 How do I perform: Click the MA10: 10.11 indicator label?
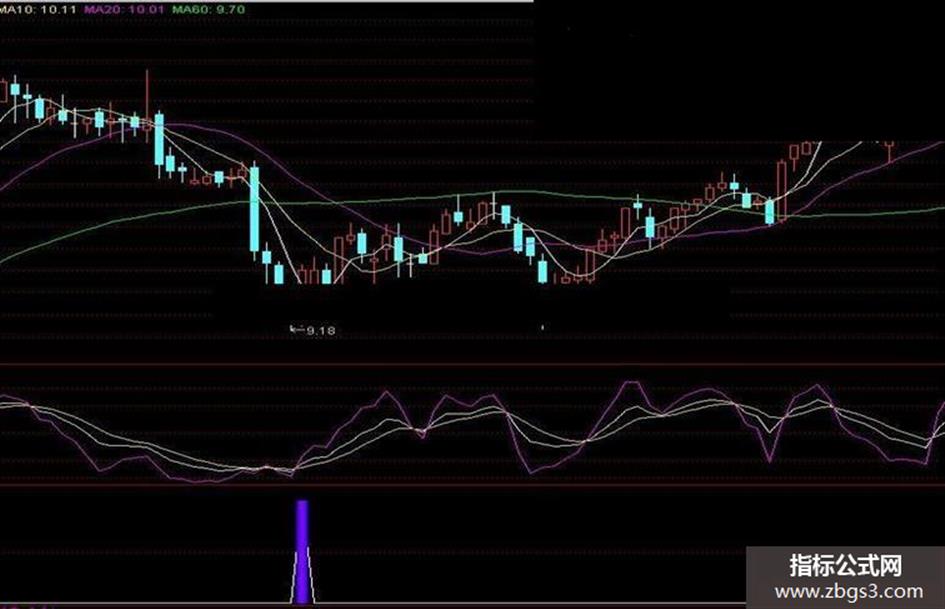click(38, 9)
